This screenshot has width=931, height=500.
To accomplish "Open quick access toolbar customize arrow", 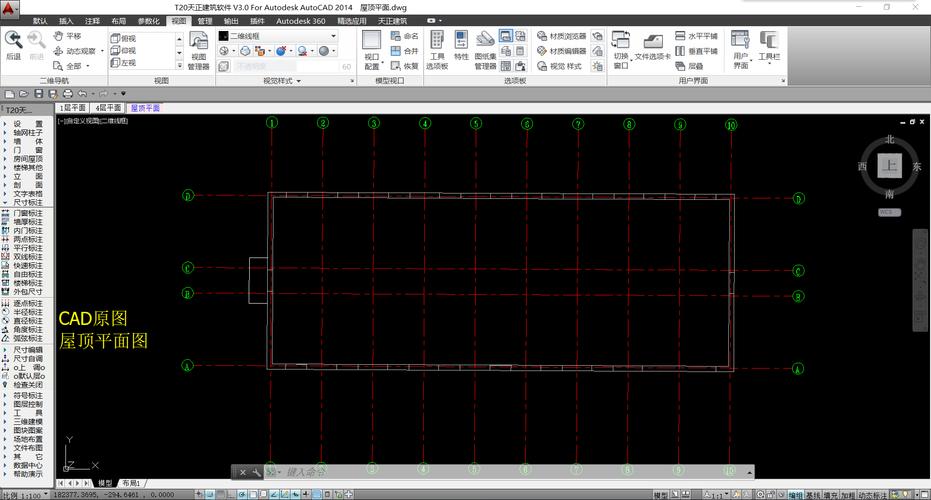I will click(124, 94).
